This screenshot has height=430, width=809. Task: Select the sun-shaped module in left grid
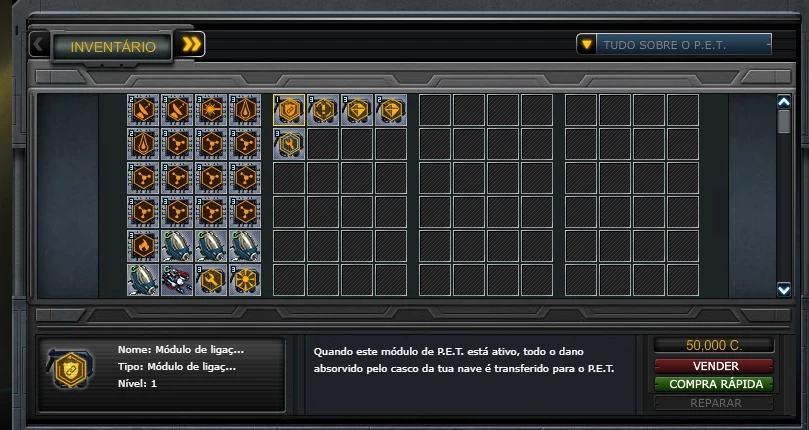[245, 280]
